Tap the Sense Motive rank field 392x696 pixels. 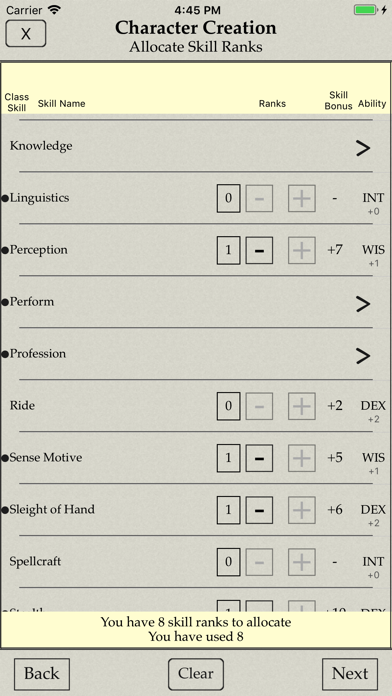tap(229, 458)
